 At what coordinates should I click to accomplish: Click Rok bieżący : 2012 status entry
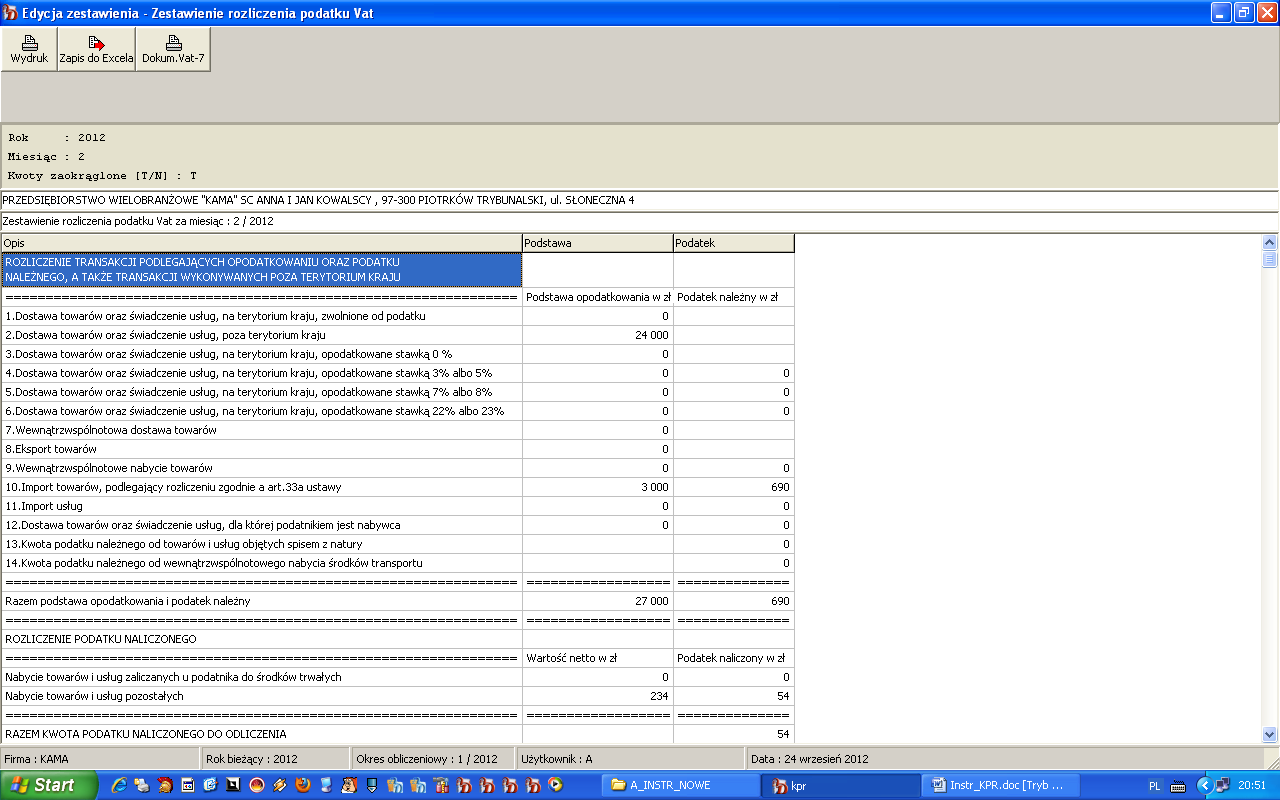(x=276, y=759)
